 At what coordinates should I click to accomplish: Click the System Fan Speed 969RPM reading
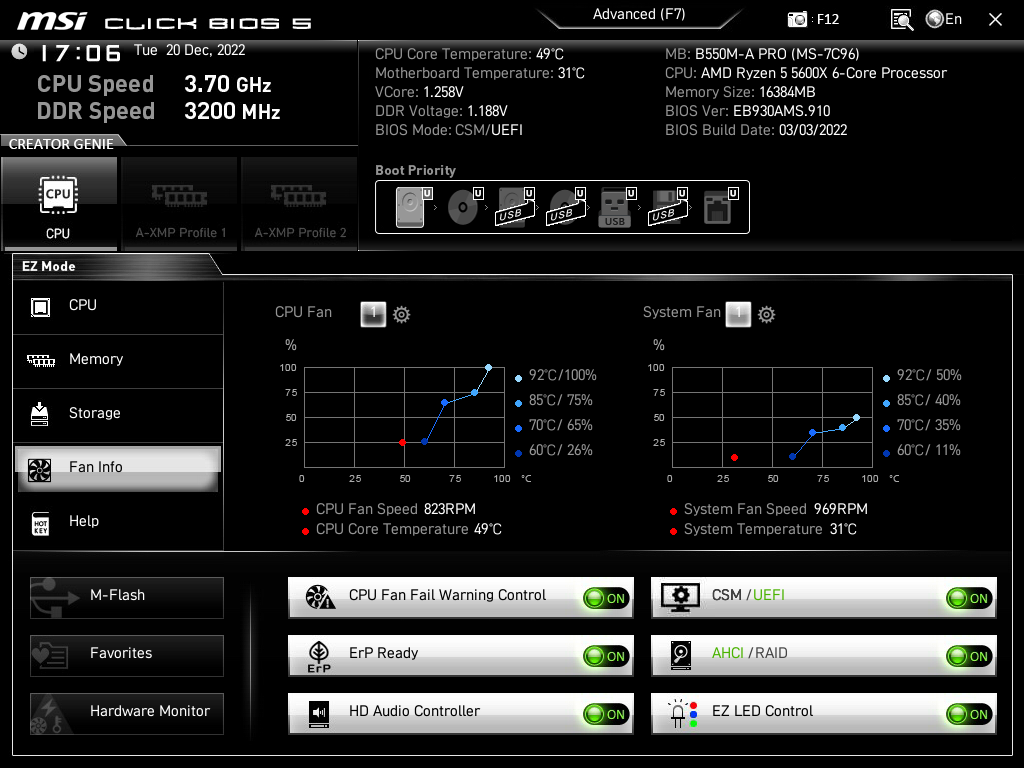(775, 509)
